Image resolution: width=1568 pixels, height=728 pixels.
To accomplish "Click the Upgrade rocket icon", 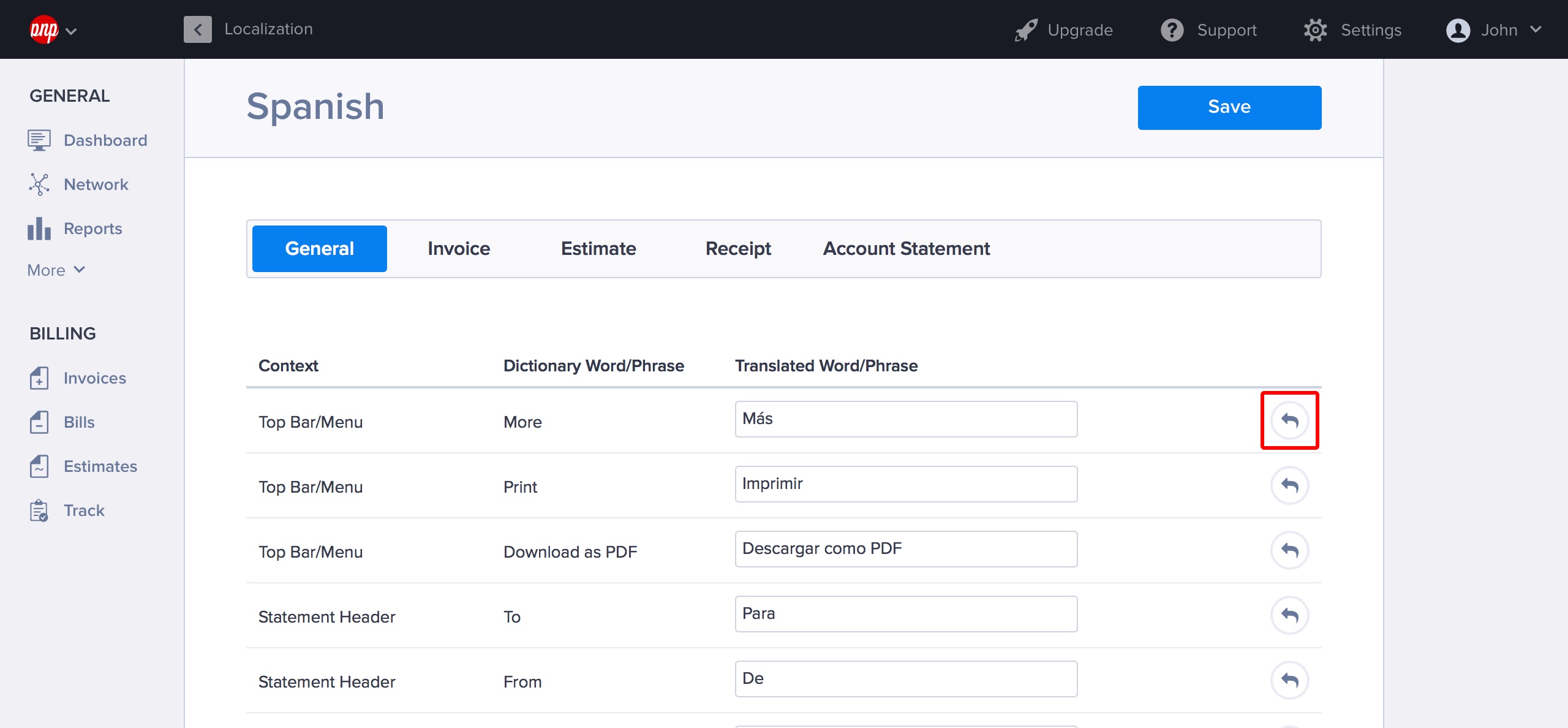I will click(x=1026, y=30).
